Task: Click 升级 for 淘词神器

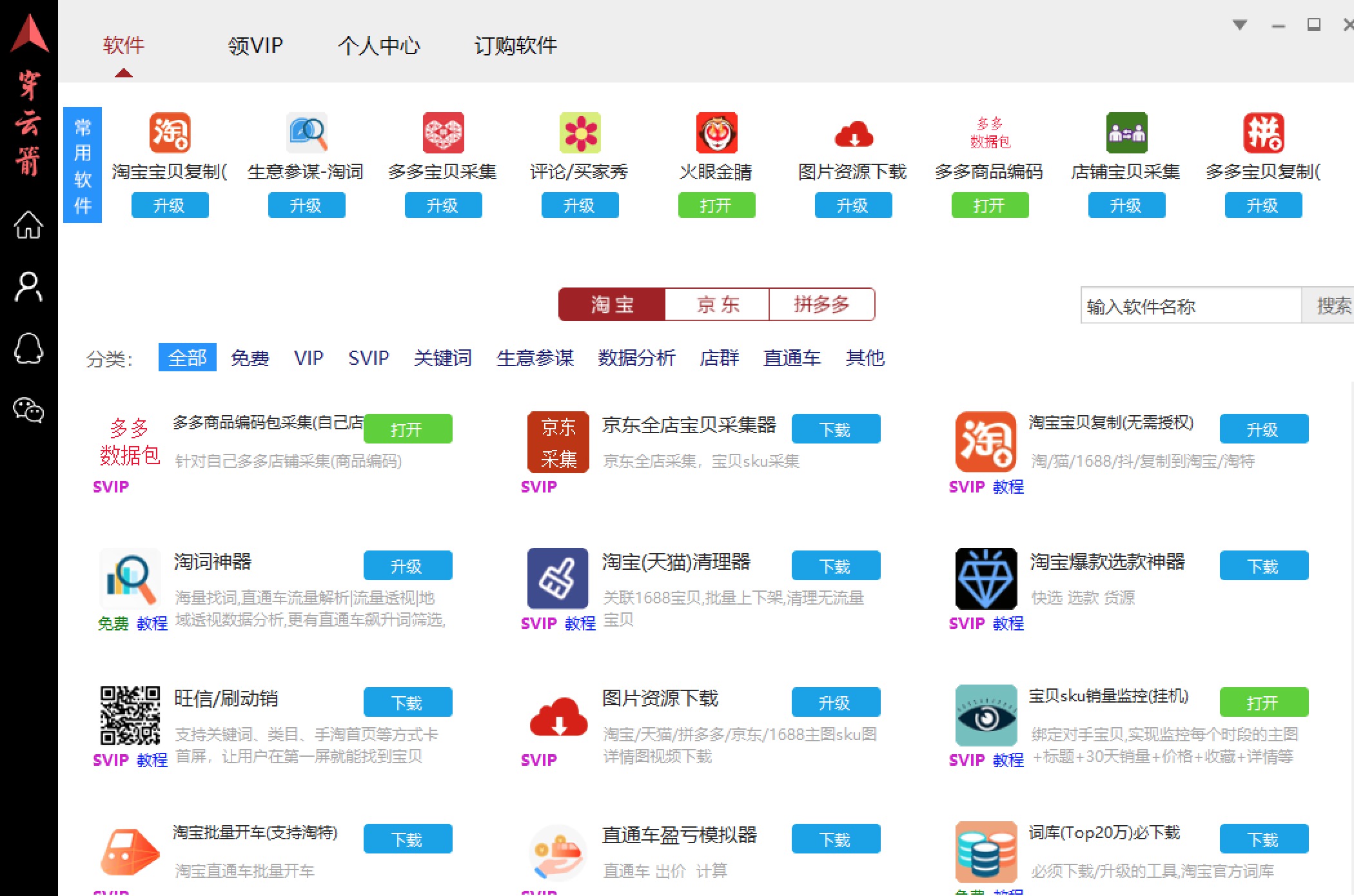Action: pos(408,566)
